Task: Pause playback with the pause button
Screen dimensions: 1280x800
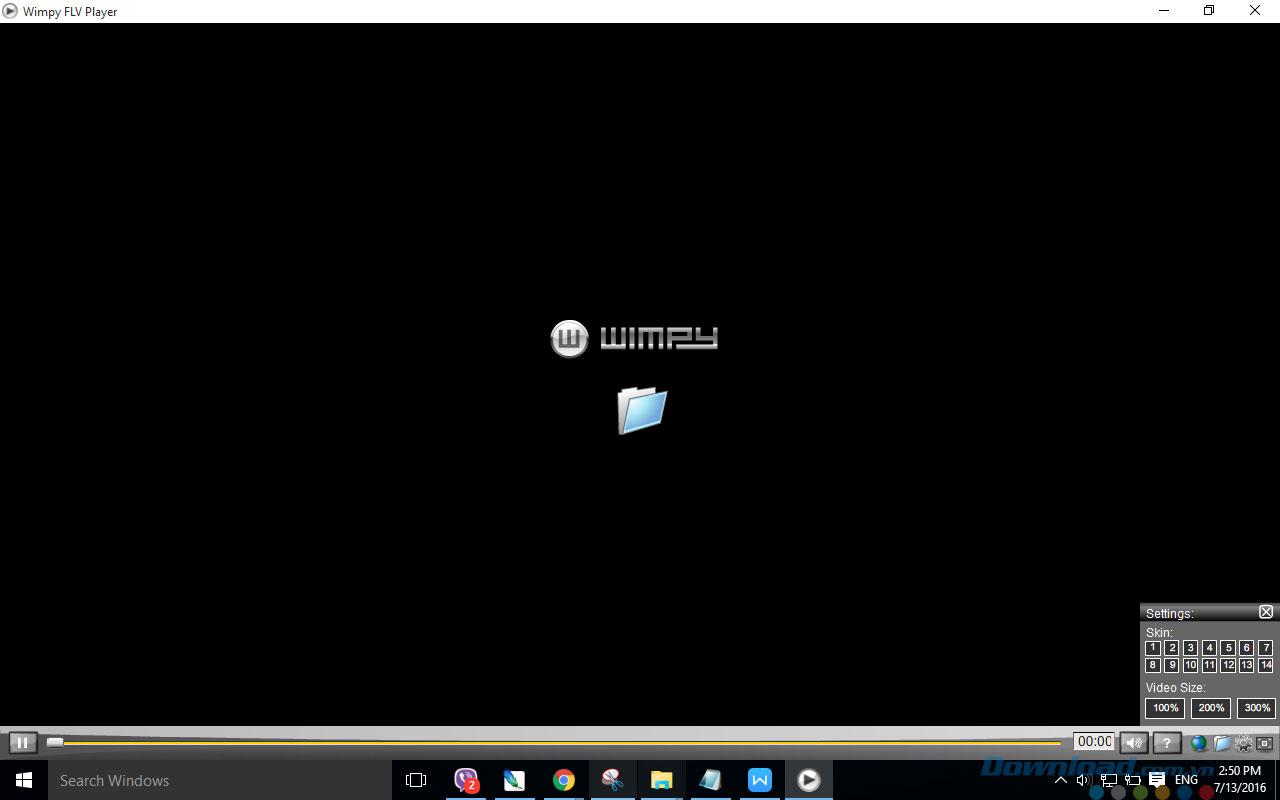Action: tap(23, 743)
